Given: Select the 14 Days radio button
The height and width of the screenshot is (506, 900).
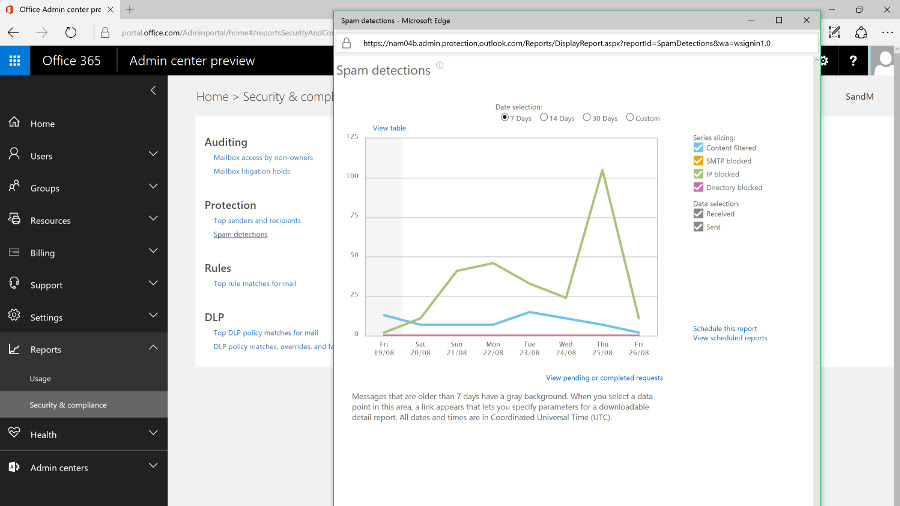Looking at the screenshot, I should pyautogui.click(x=544, y=118).
